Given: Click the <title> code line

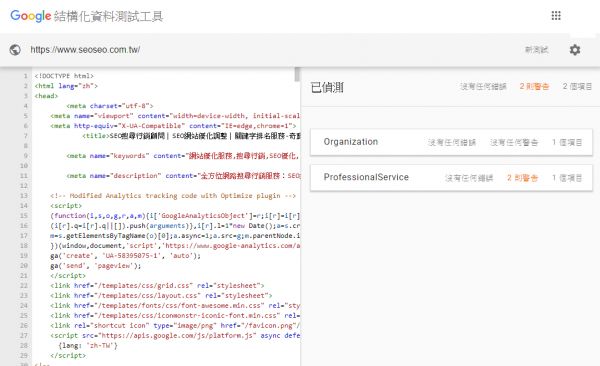Looking at the screenshot, I should point(191,136).
